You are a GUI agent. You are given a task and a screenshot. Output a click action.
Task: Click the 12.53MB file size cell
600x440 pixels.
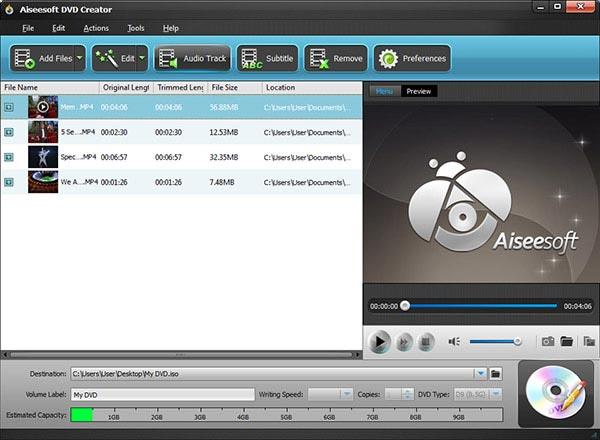pyautogui.click(x=224, y=132)
